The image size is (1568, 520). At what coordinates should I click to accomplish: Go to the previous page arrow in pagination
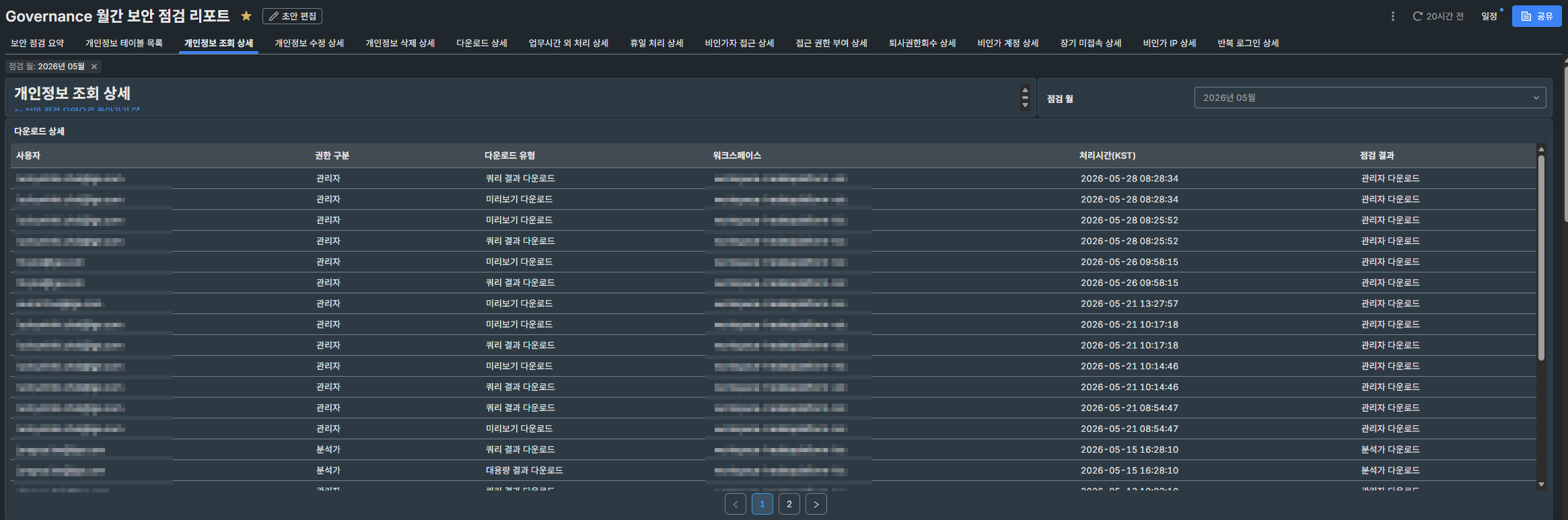[x=736, y=504]
